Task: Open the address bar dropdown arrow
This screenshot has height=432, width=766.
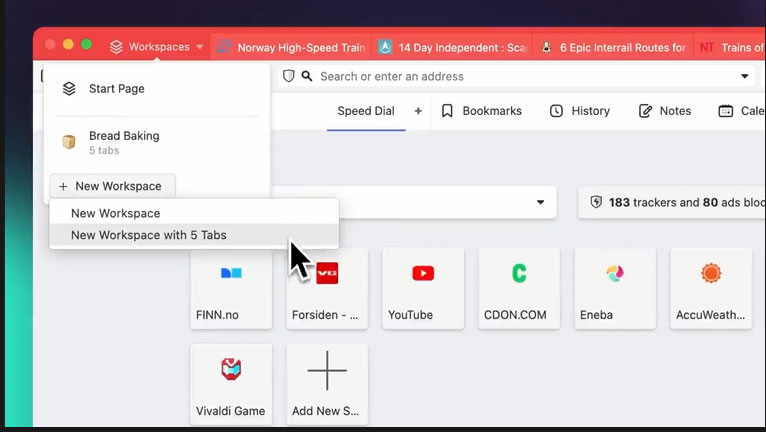Action: (x=745, y=76)
